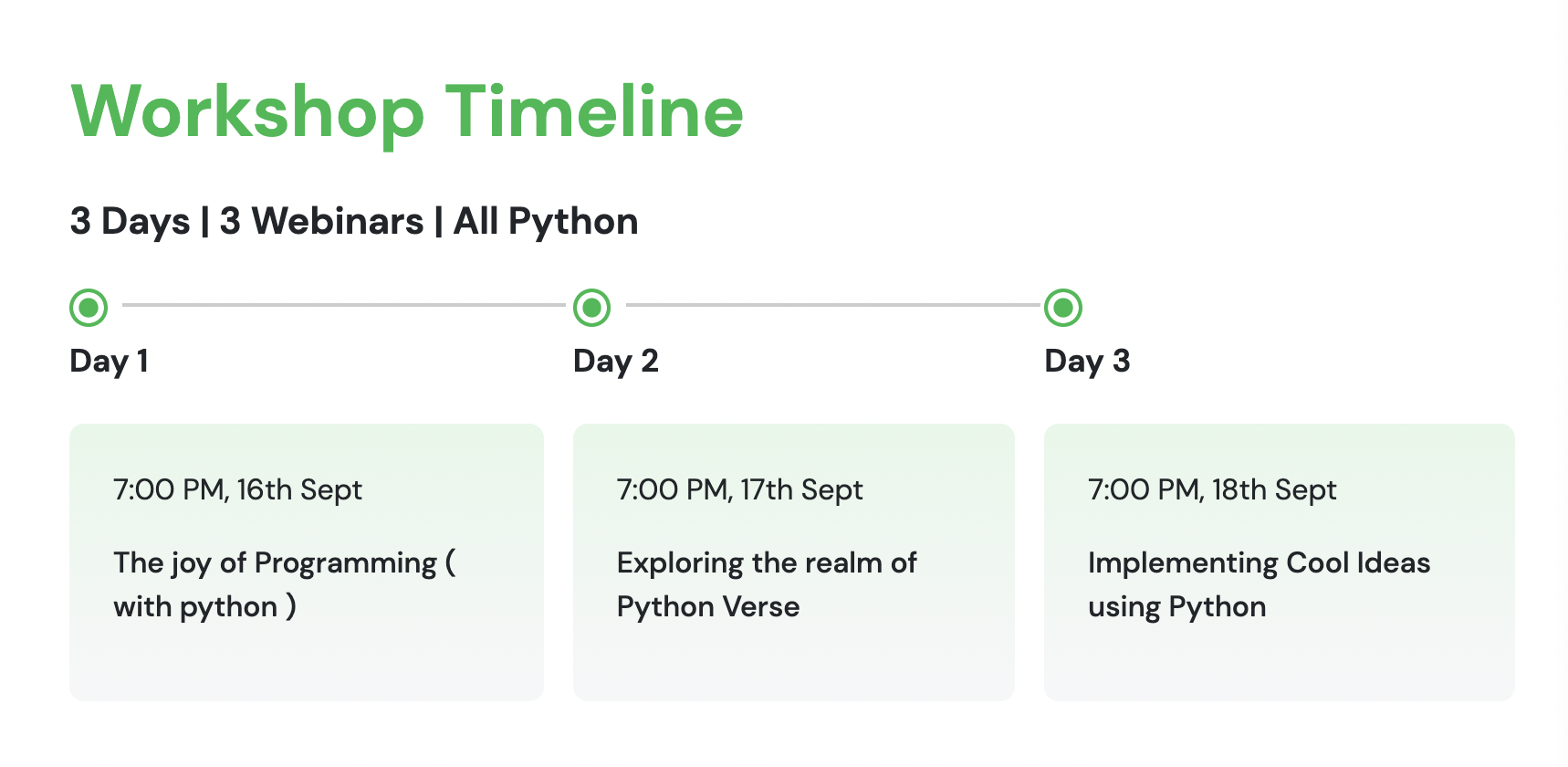Click the '7:00 PM, 16th Sept' time text
The image size is (1568, 767).
(x=237, y=490)
